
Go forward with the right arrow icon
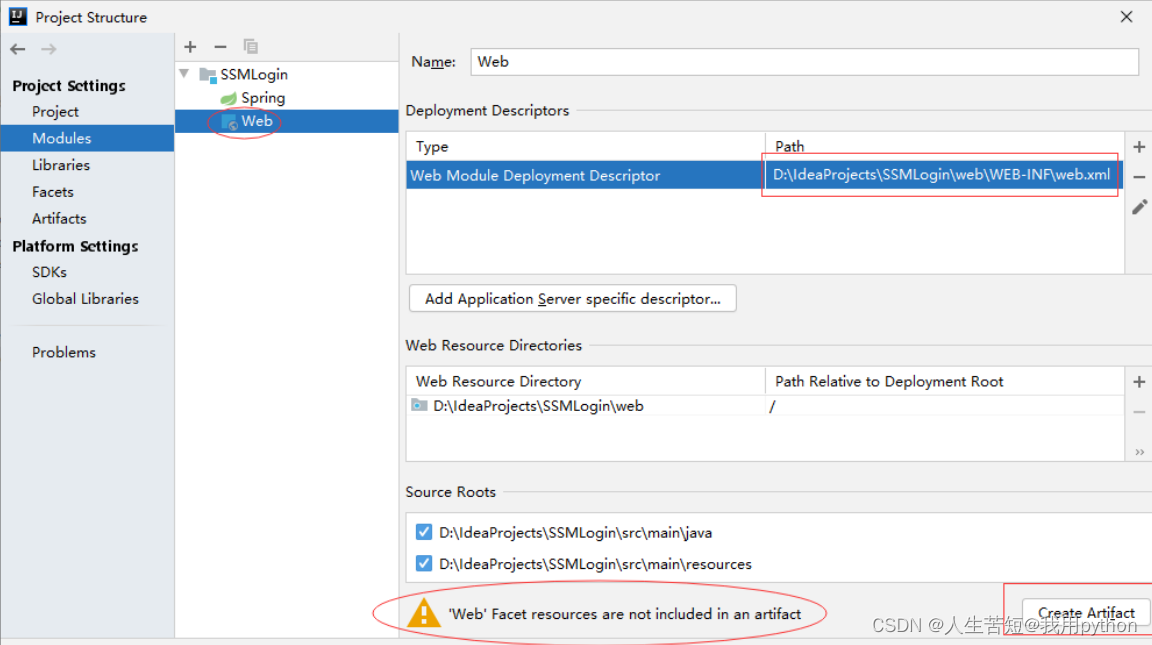tap(48, 49)
